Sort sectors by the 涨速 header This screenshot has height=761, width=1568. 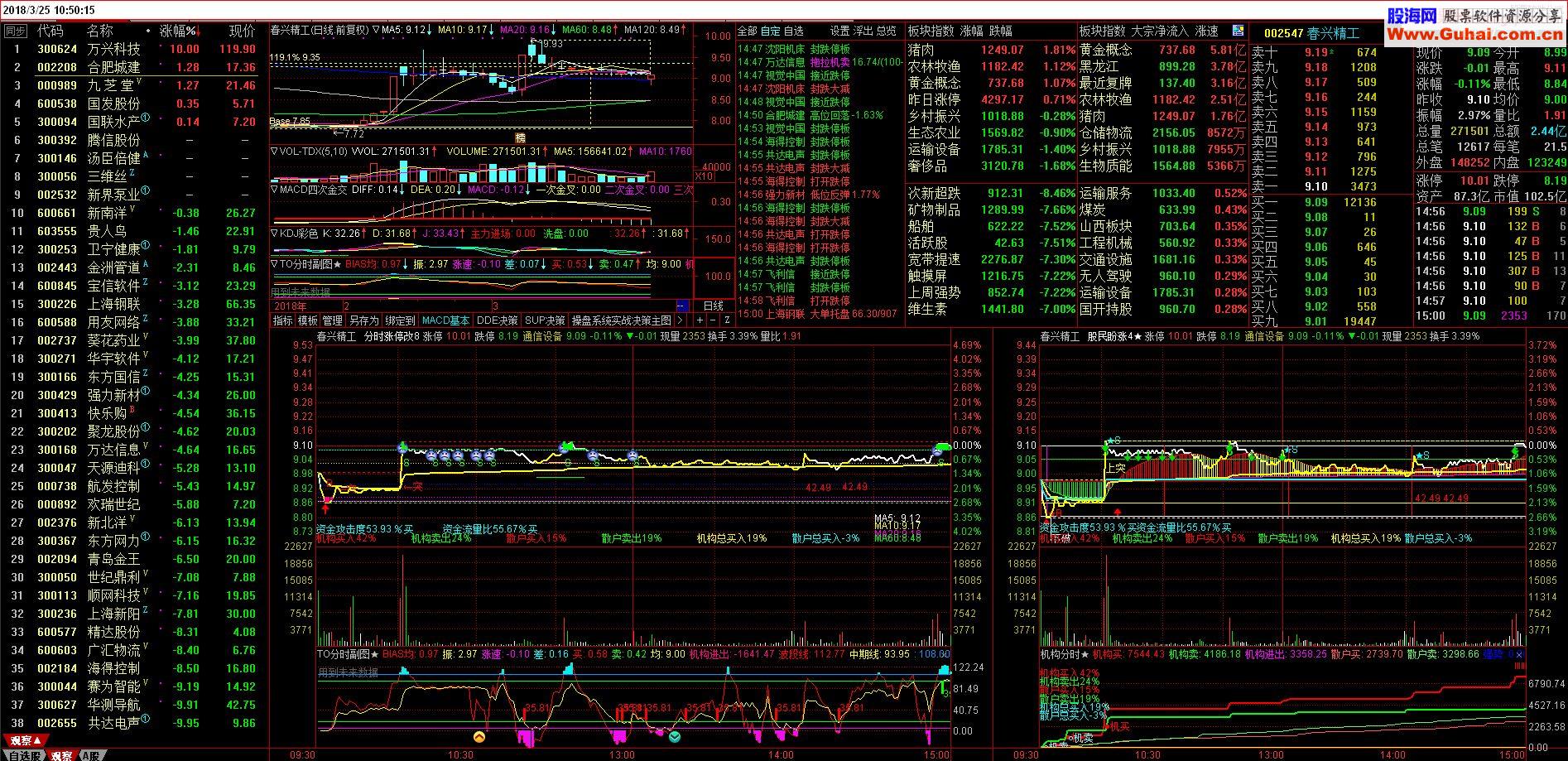[1206, 31]
